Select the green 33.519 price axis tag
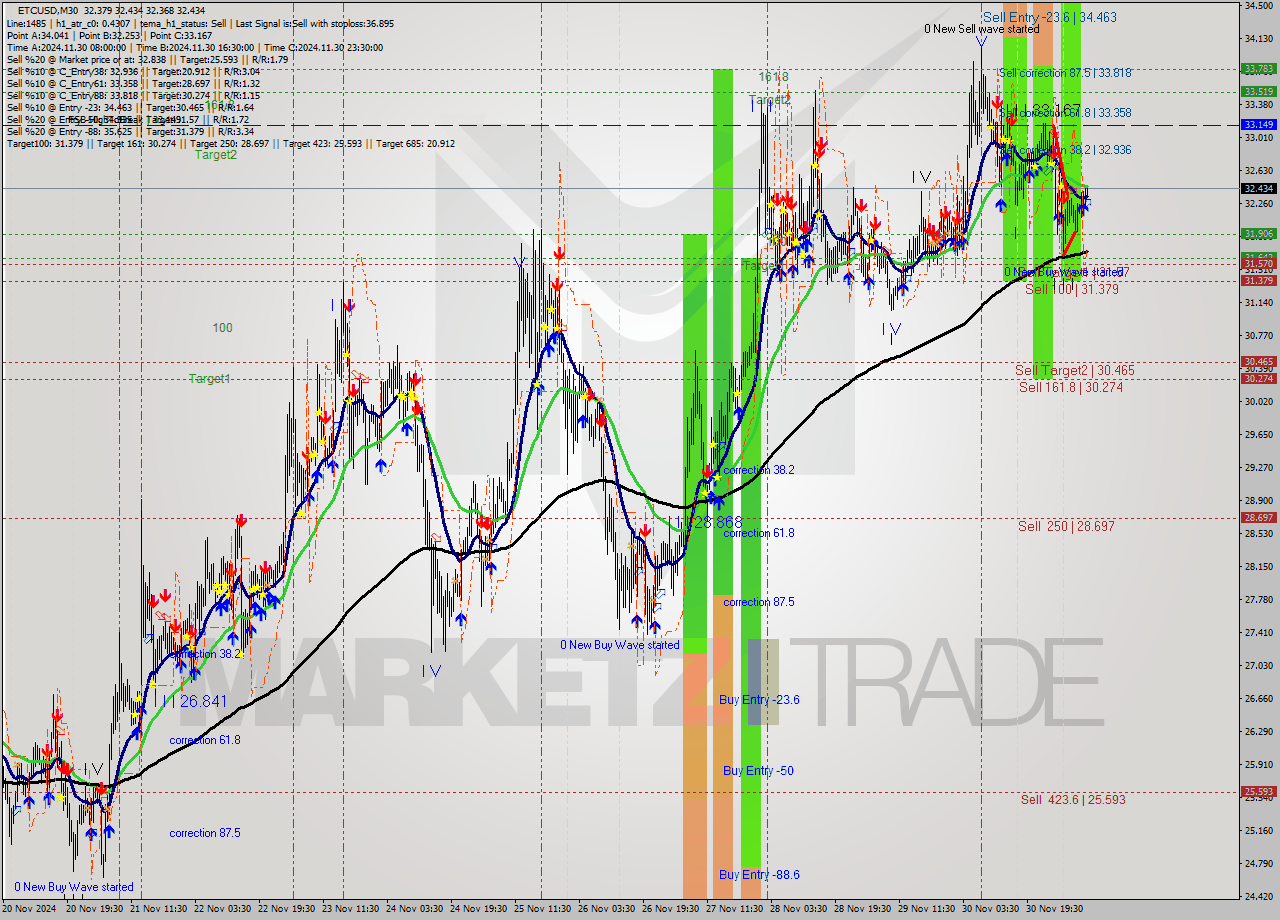 point(1258,91)
